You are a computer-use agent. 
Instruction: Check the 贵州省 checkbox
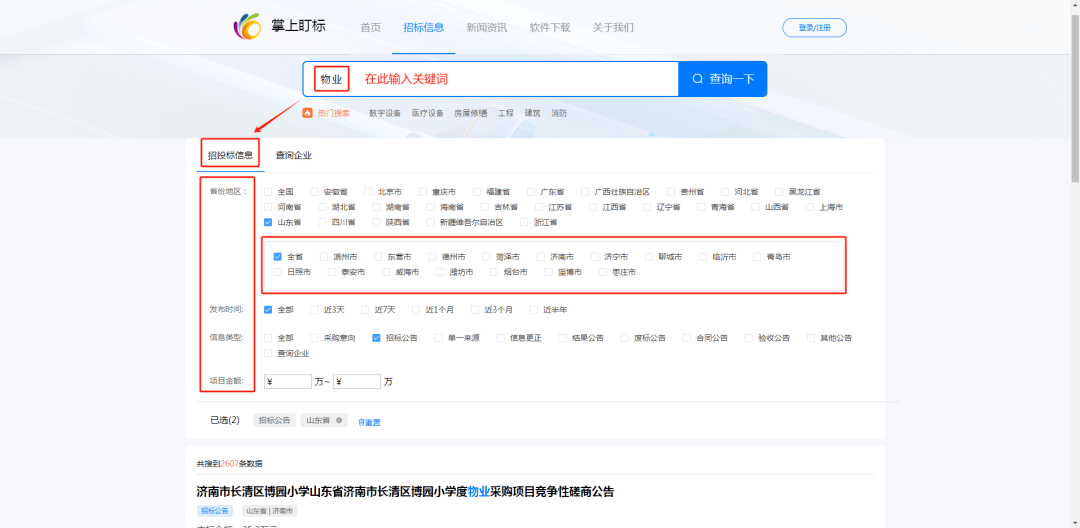(x=671, y=192)
